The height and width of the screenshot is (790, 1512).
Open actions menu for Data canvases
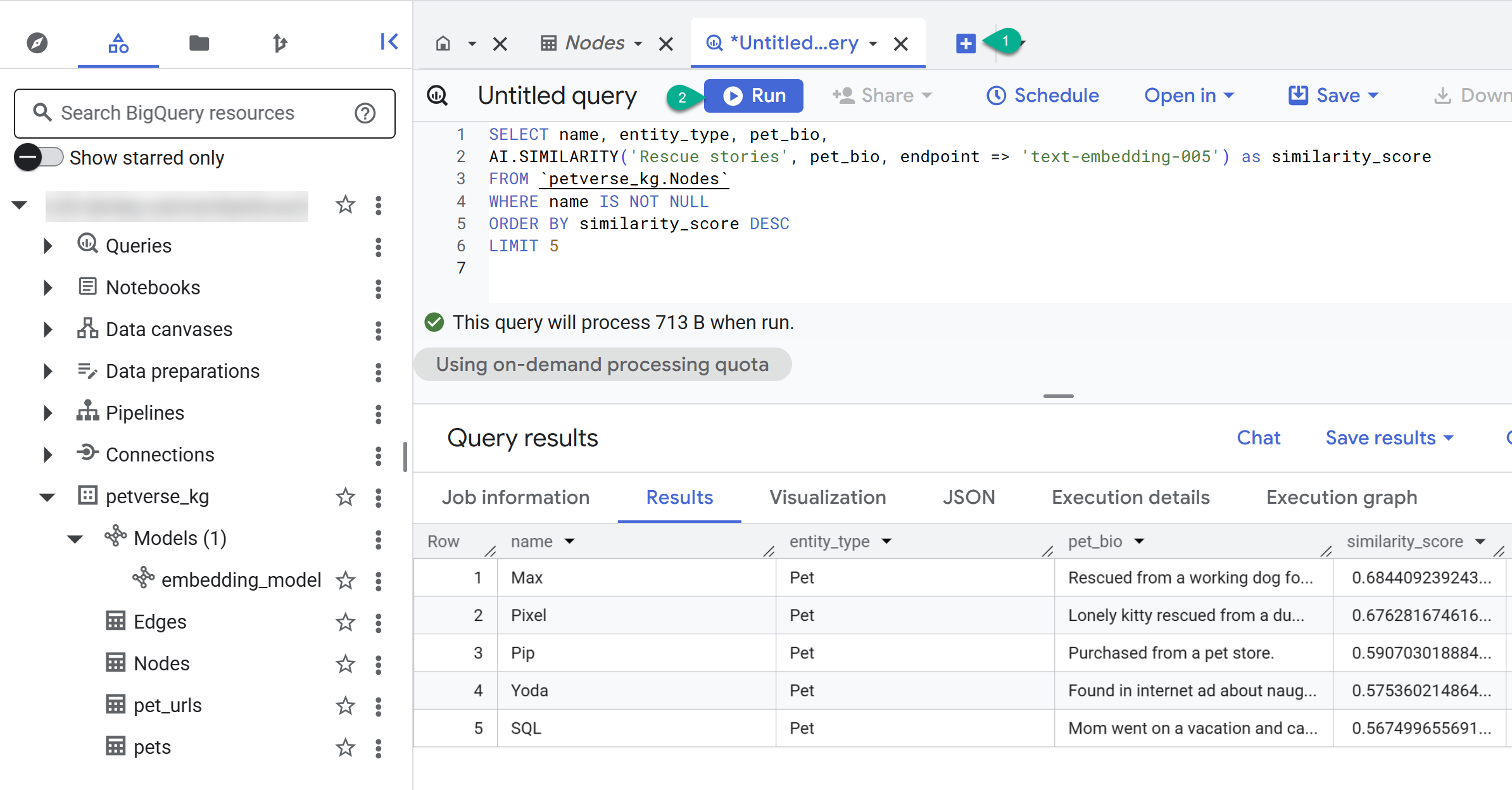379,330
